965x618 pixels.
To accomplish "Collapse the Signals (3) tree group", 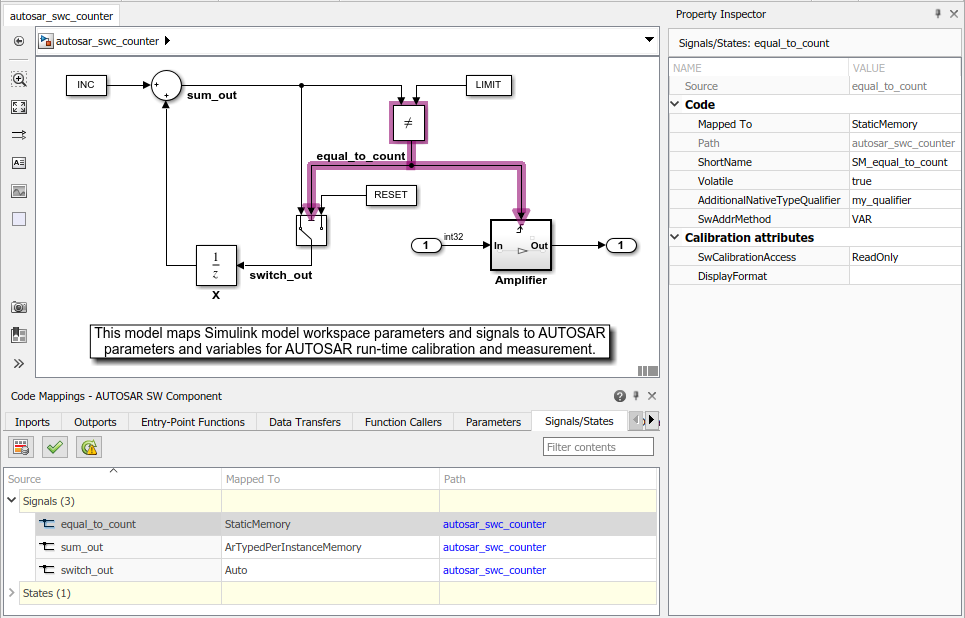I will [12, 500].
